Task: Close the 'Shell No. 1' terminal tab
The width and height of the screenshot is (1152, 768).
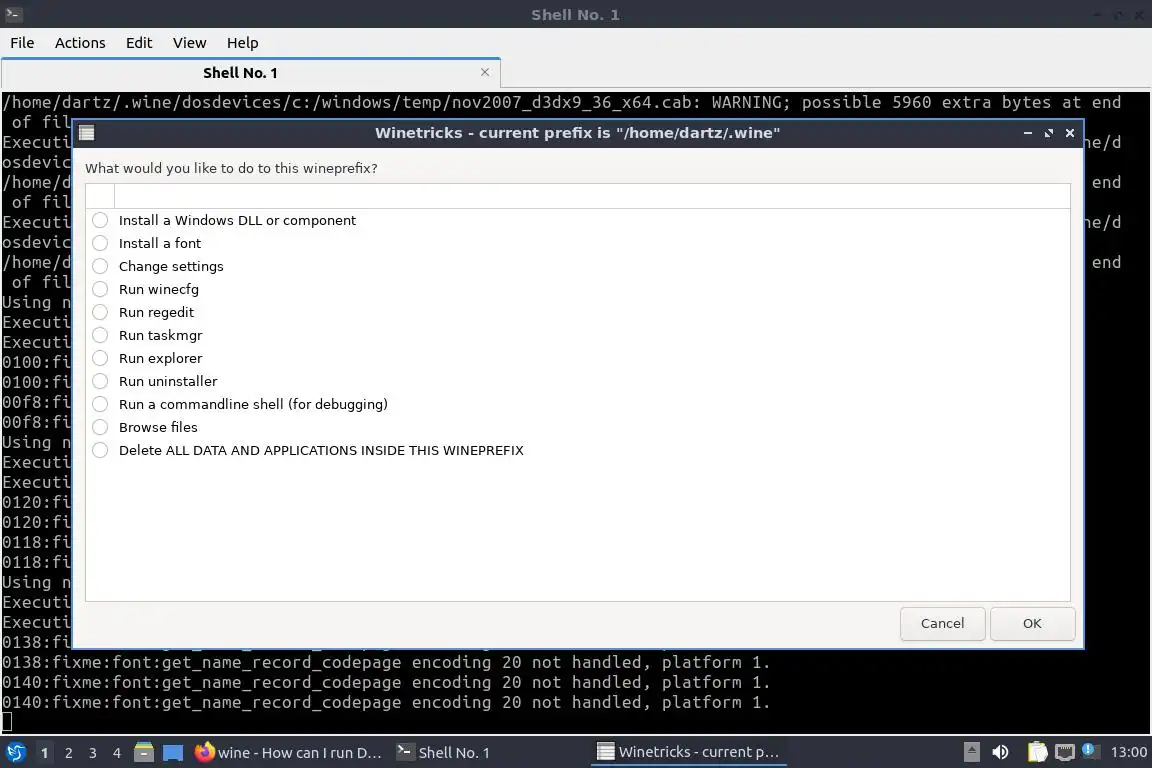Action: (x=485, y=72)
